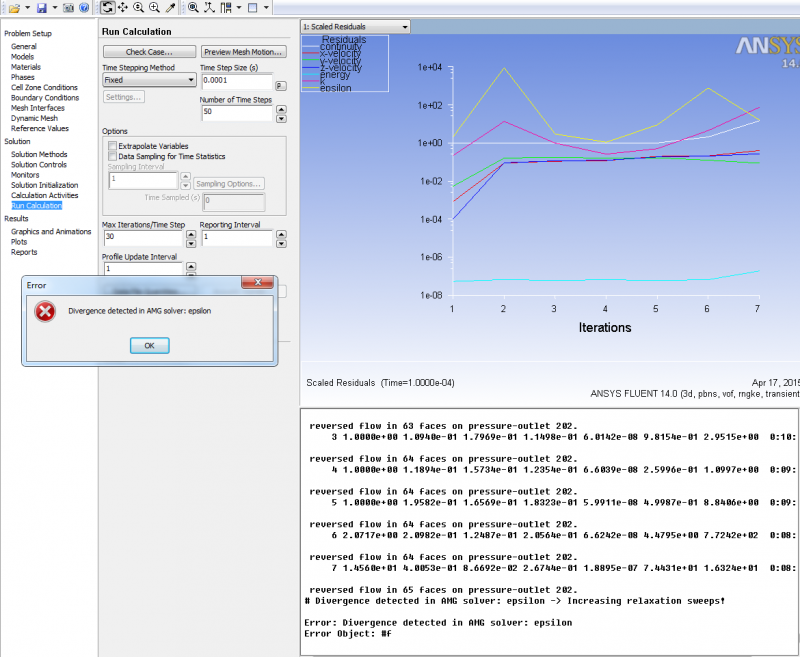Click the open folder icon in toolbar
Image resolution: width=800 pixels, height=657 pixels.
pyautogui.click(x=14, y=8)
